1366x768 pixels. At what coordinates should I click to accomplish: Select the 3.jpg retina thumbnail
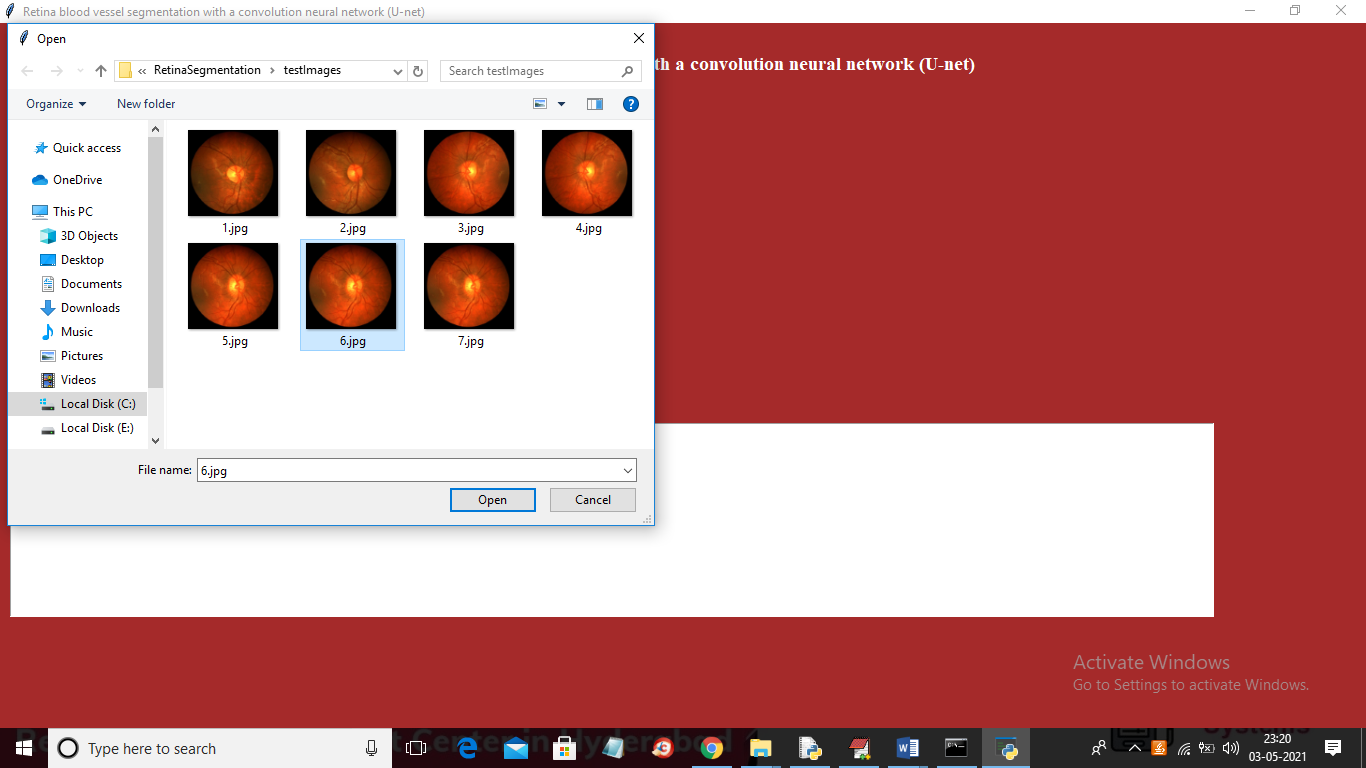469,173
